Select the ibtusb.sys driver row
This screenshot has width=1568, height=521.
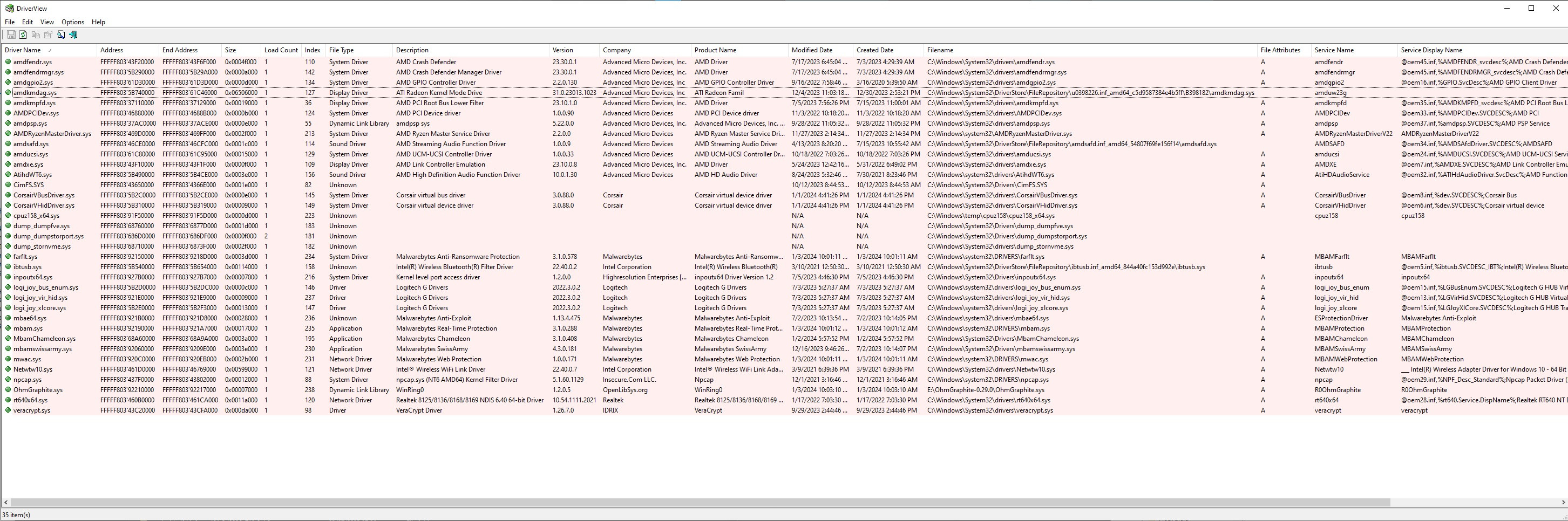pyautogui.click(x=784, y=267)
